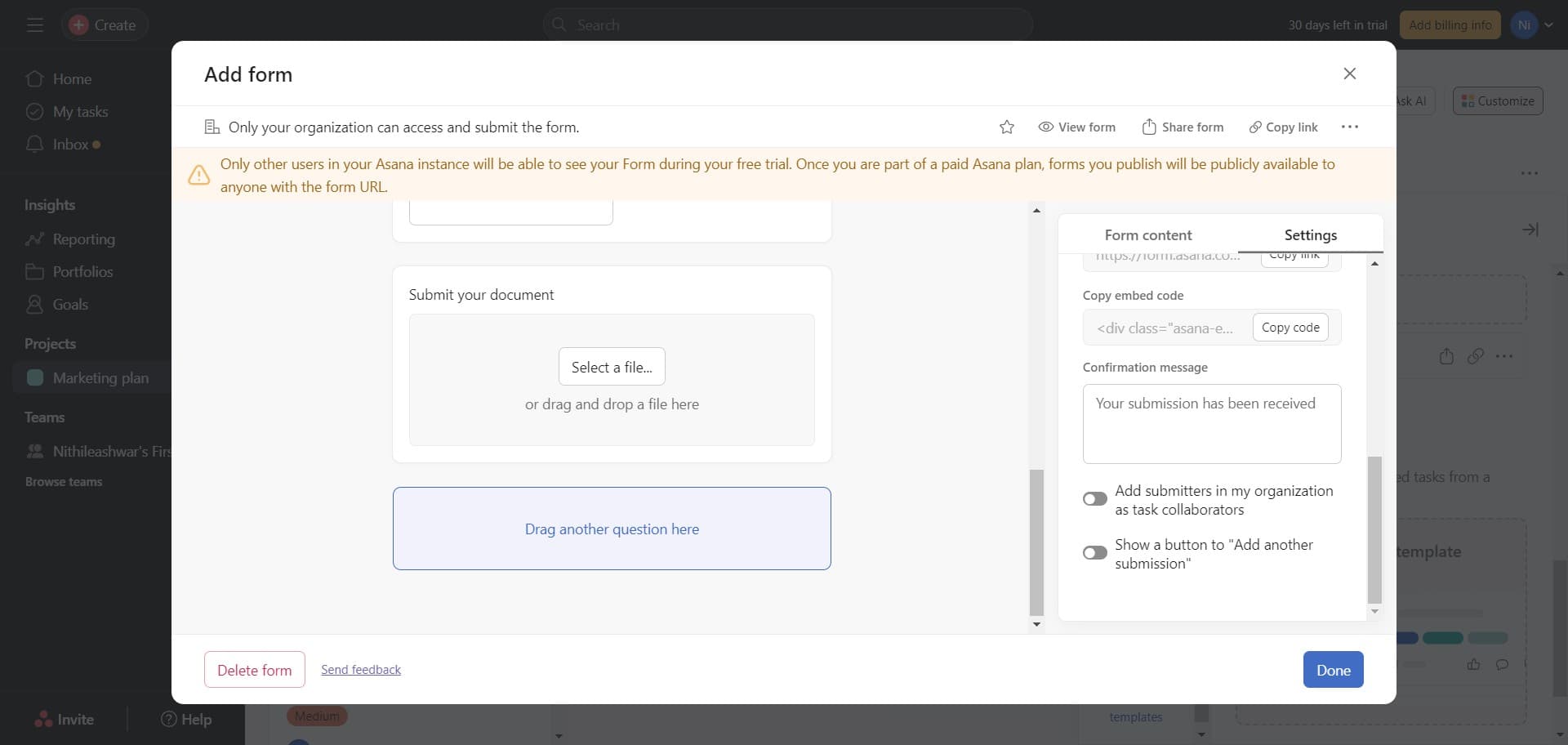Open the Send feedback link

(360, 670)
